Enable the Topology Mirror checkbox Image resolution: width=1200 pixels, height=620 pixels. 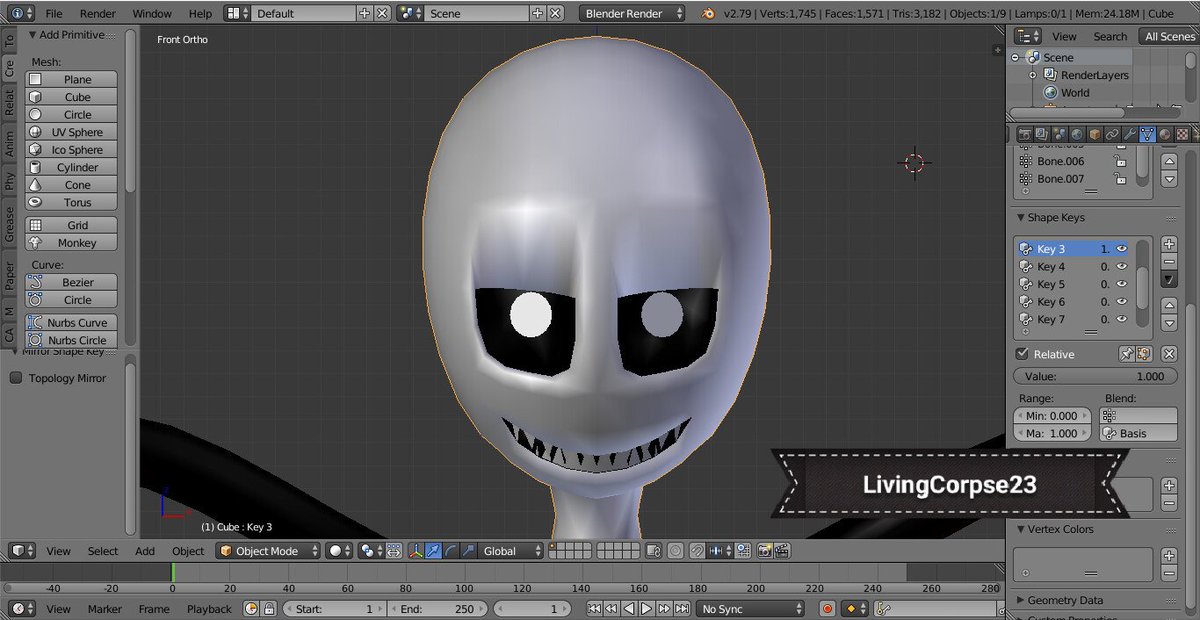(16, 378)
